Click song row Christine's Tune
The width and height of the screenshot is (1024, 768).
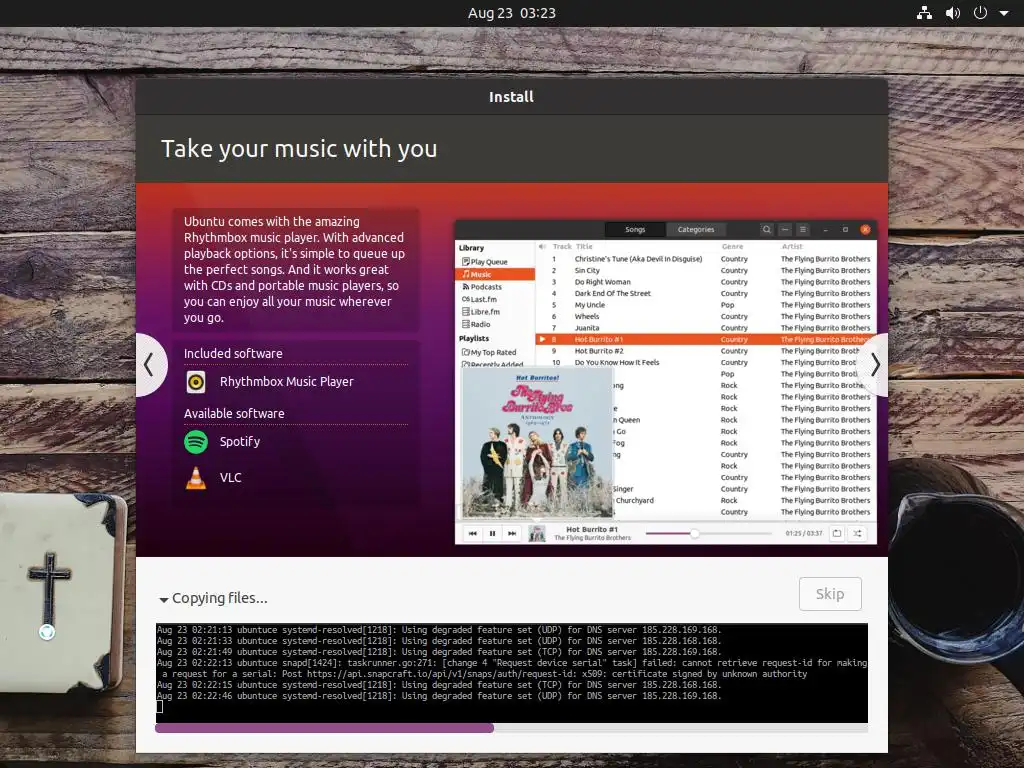point(705,259)
